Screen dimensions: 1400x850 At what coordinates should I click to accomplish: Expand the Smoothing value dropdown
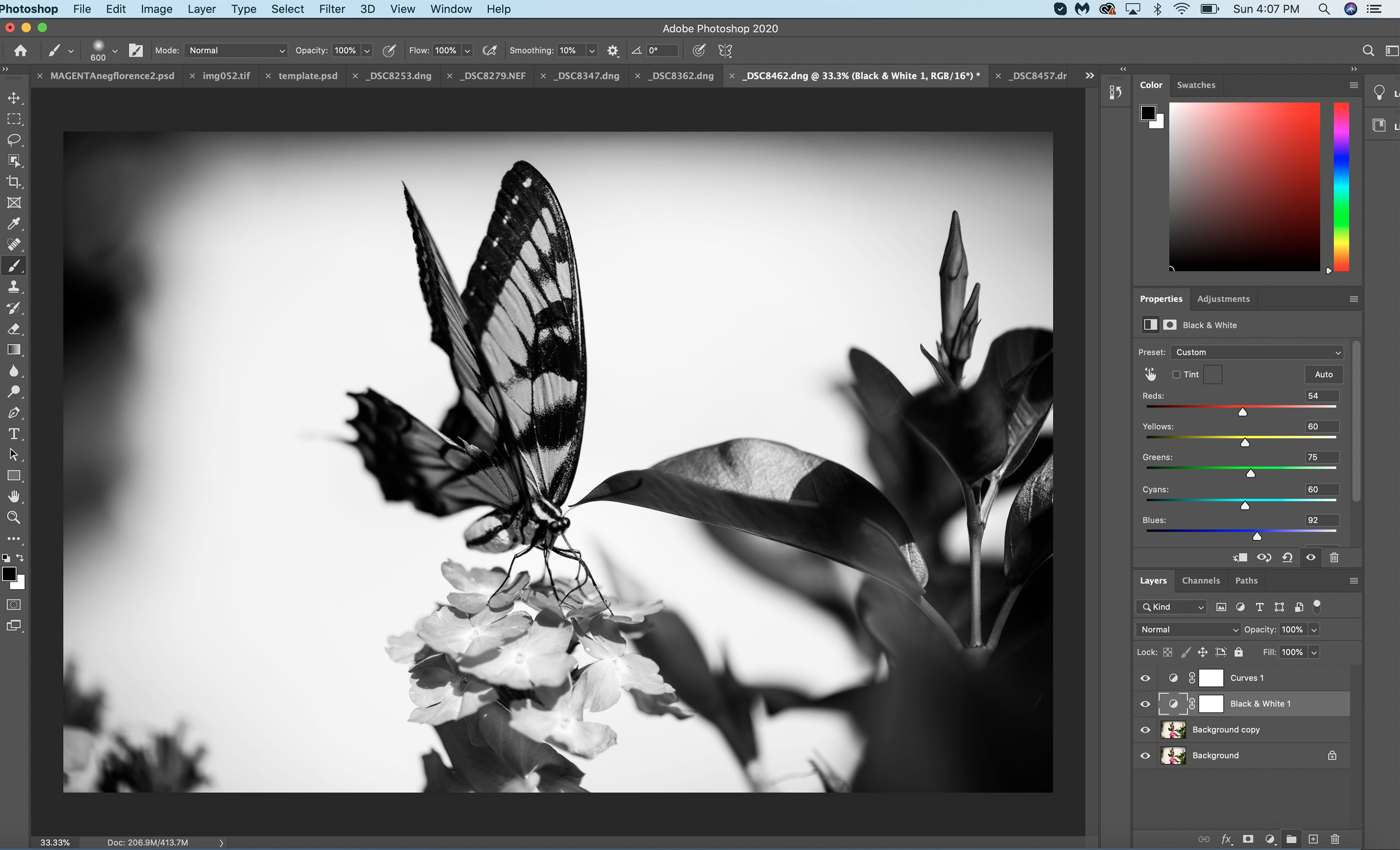(x=591, y=51)
